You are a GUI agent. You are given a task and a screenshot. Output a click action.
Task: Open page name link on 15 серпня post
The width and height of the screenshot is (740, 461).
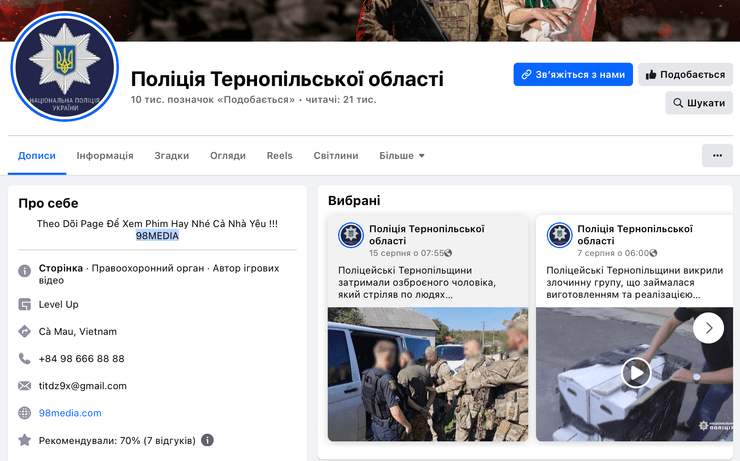tap(427, 235)
